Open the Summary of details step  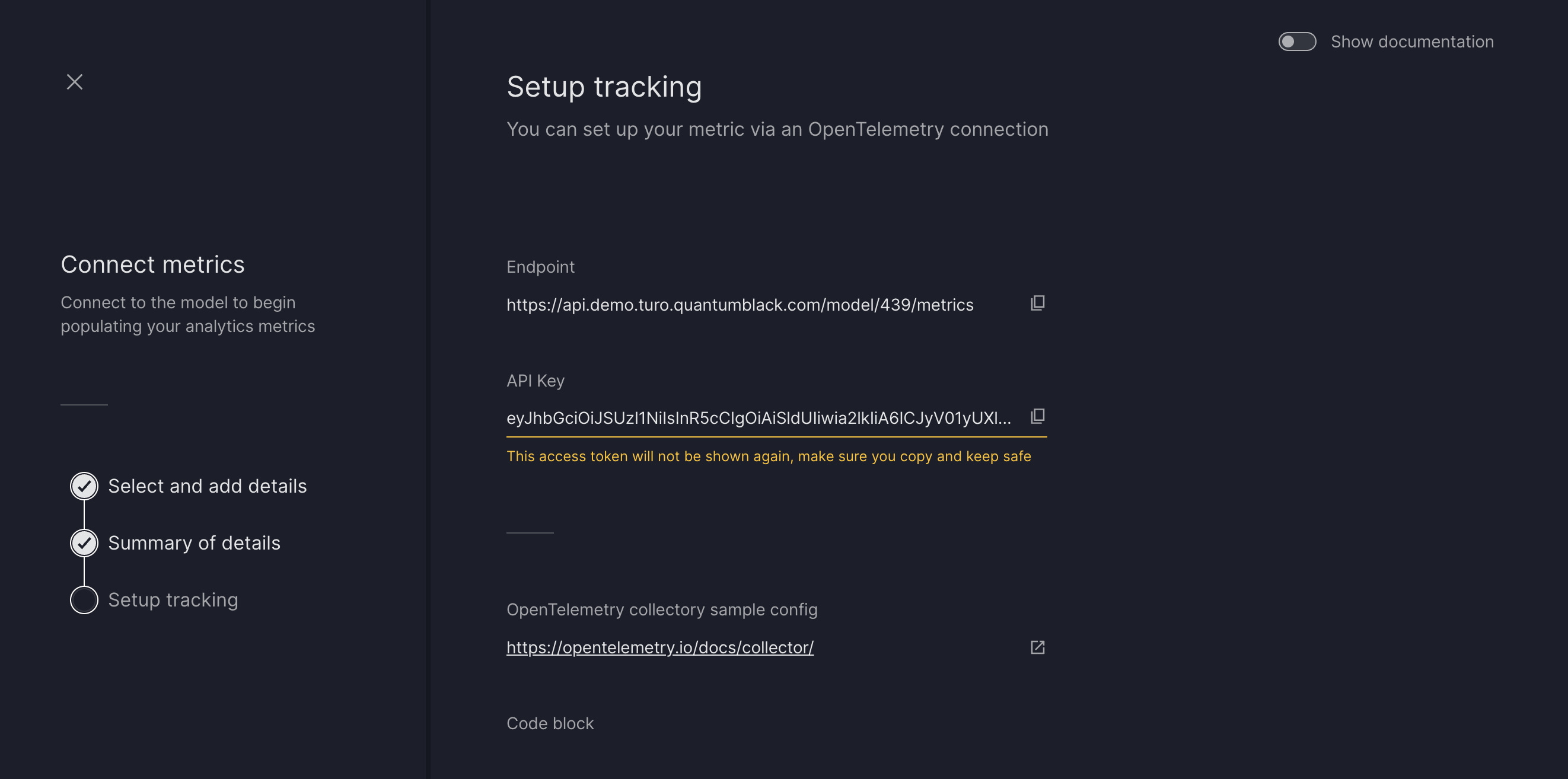coord(194,543)
